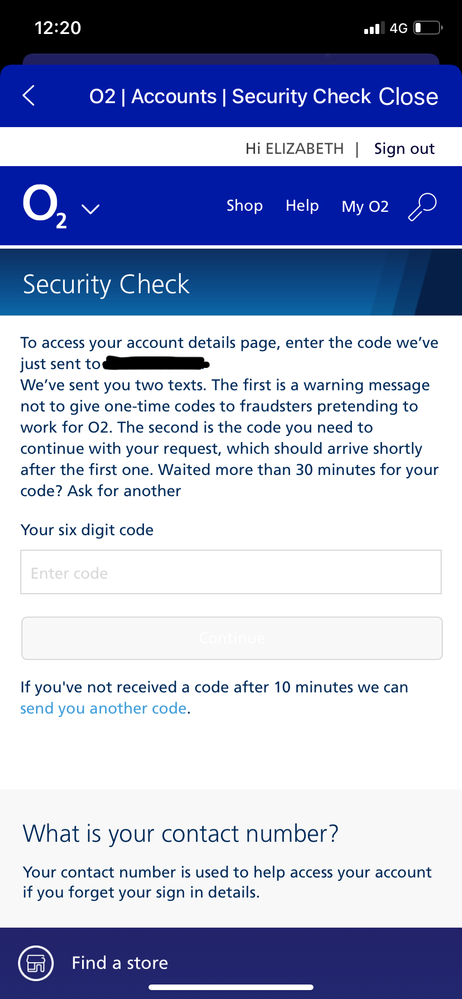Tap the back arrow in header

click(x=29, y=96)
